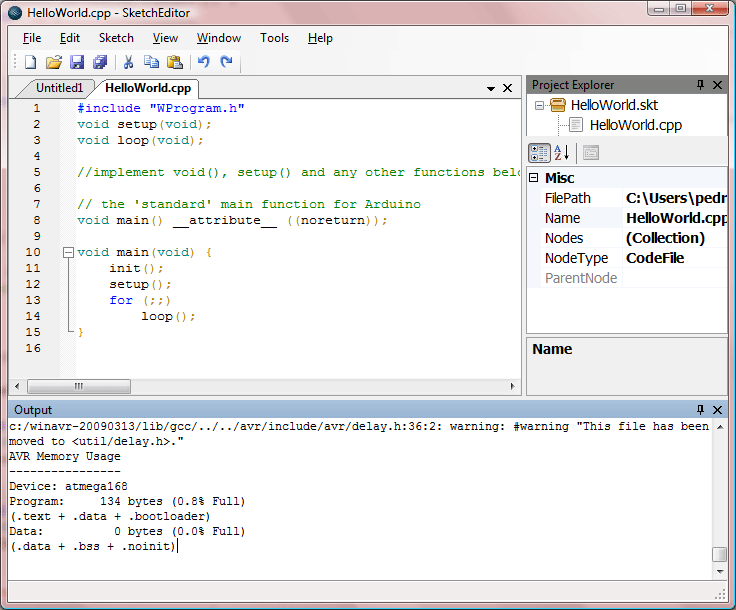Select the NodeType property row
This screenshot has height=610, width=736.
[634, 259]
